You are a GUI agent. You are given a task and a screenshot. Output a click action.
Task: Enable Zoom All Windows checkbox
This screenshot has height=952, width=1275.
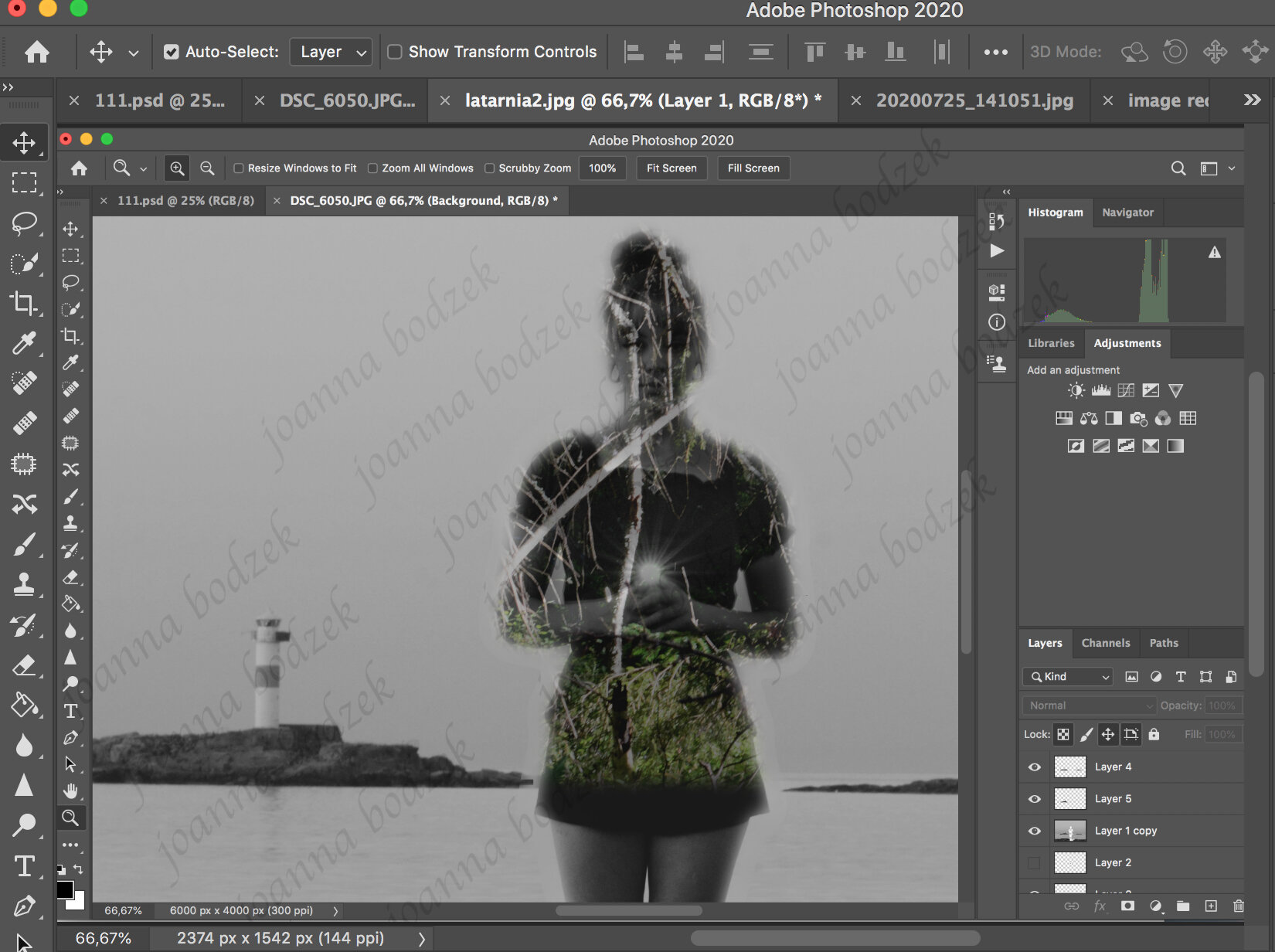coord(372,168)
